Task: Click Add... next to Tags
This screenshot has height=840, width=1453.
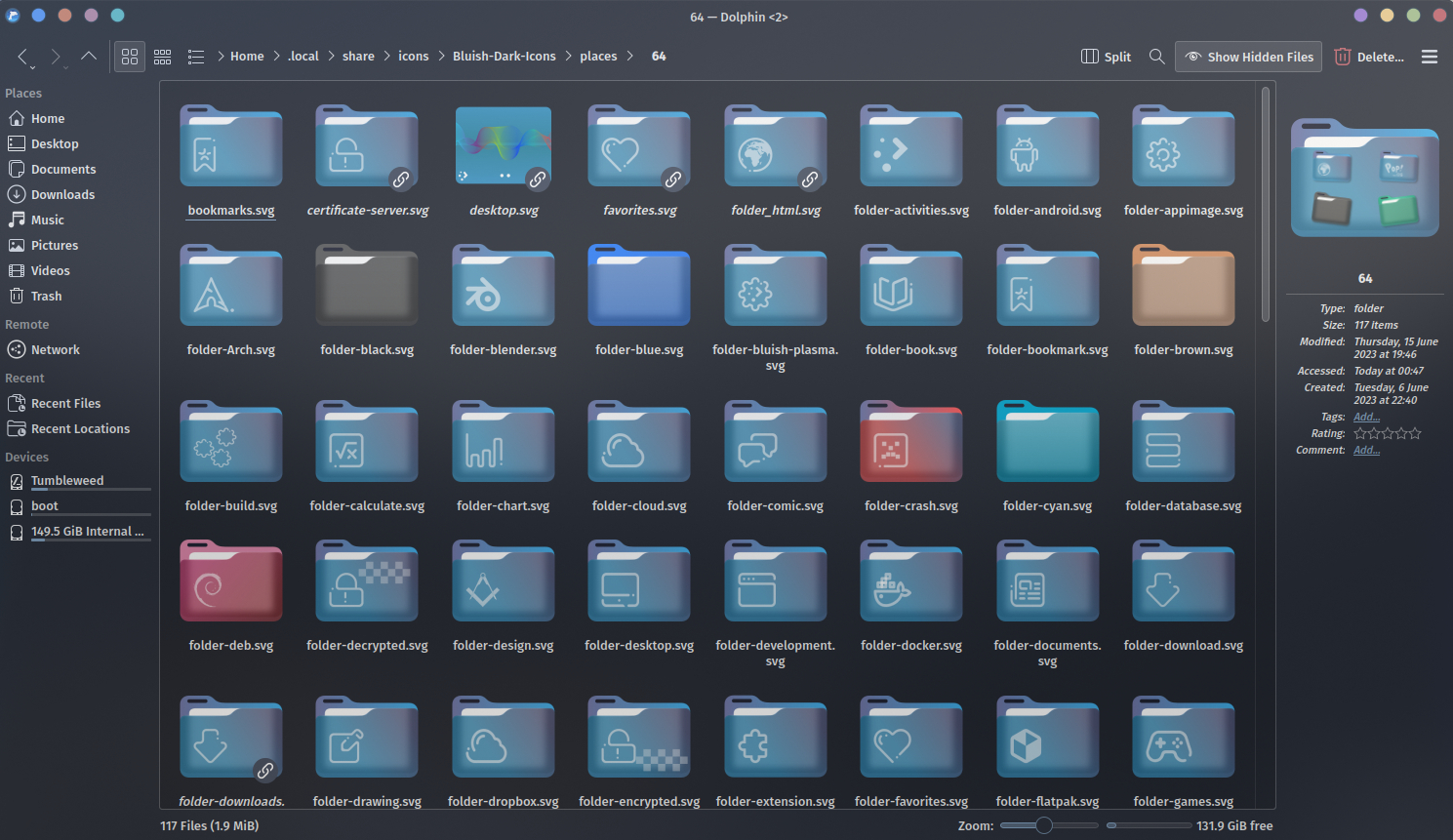Action: [1366, 417]
